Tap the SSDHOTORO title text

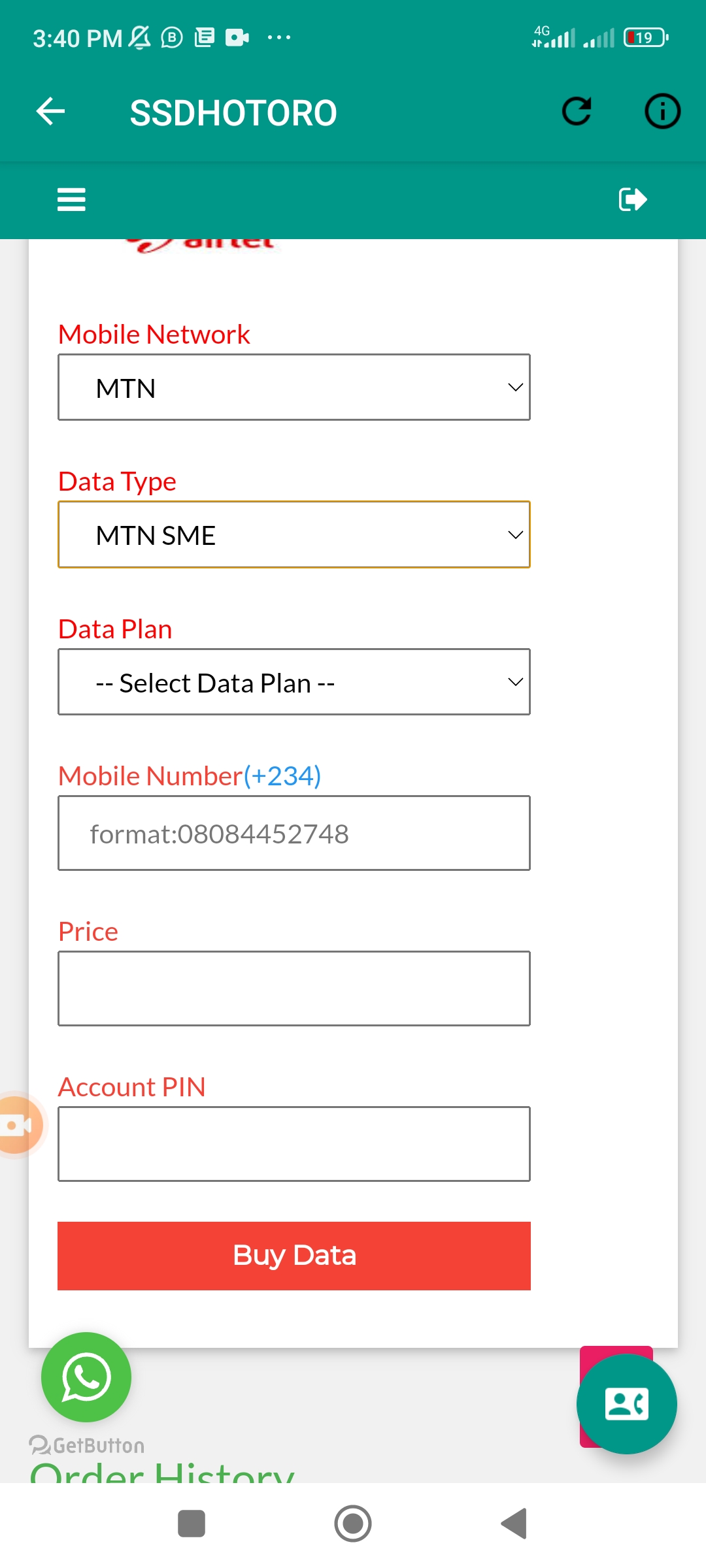click(x=233, y=112)
